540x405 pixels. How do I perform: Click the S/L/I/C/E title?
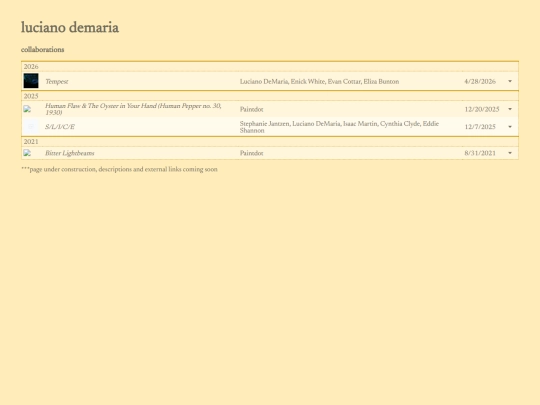(x=60, y=127)
